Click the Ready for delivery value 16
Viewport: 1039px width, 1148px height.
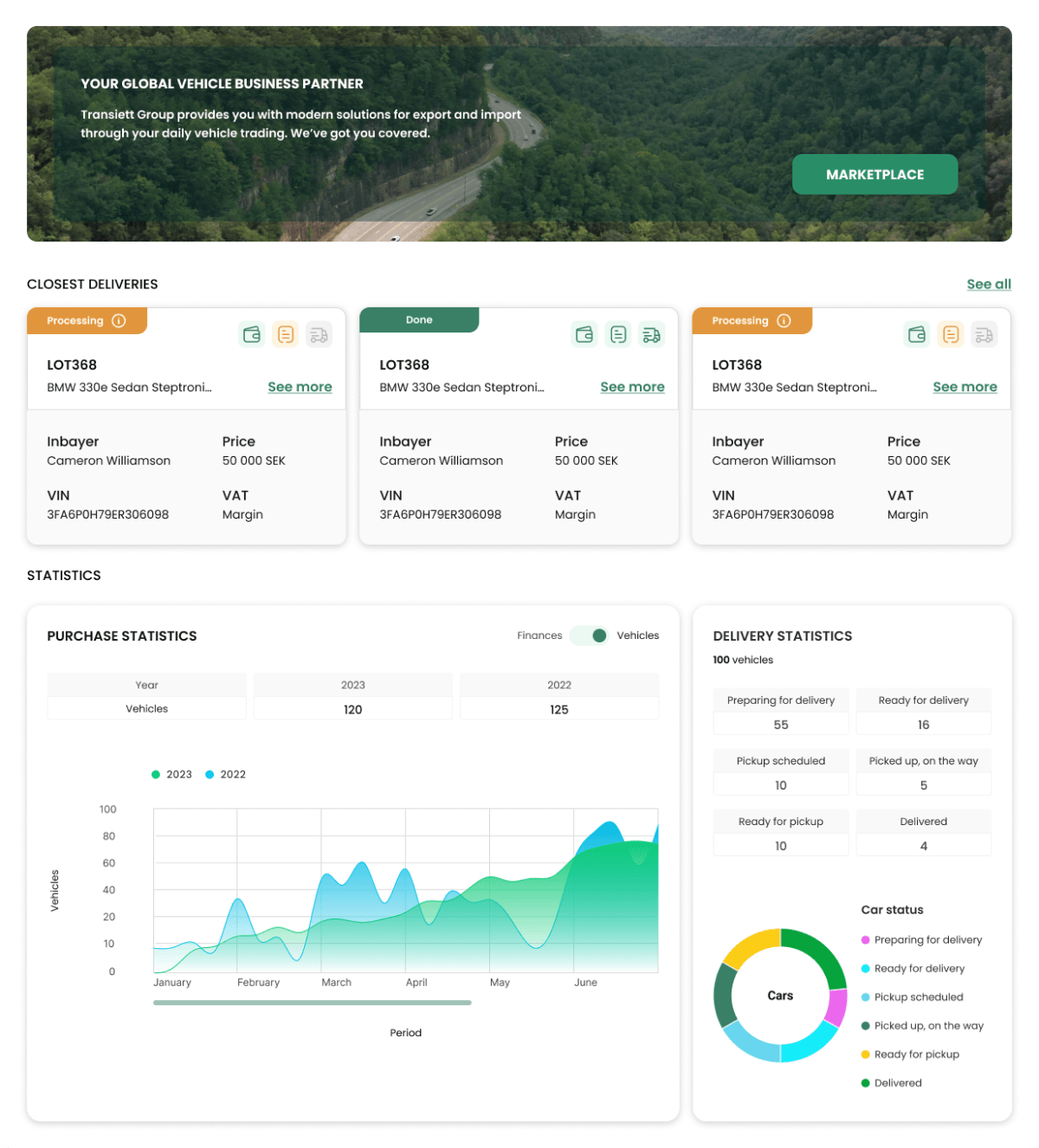click(x=924, y=725)
